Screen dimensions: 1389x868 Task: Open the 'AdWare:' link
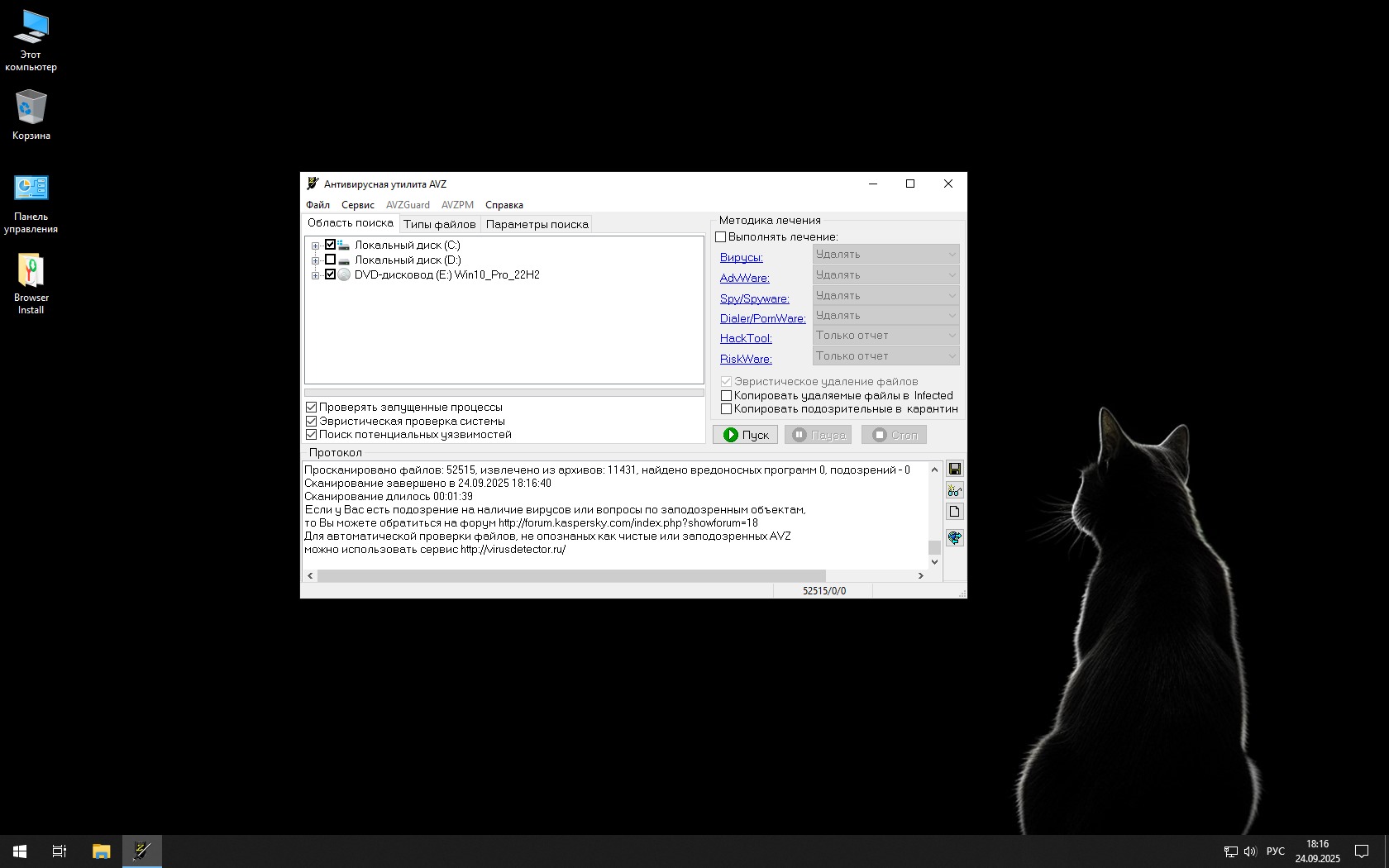point(745,279)
